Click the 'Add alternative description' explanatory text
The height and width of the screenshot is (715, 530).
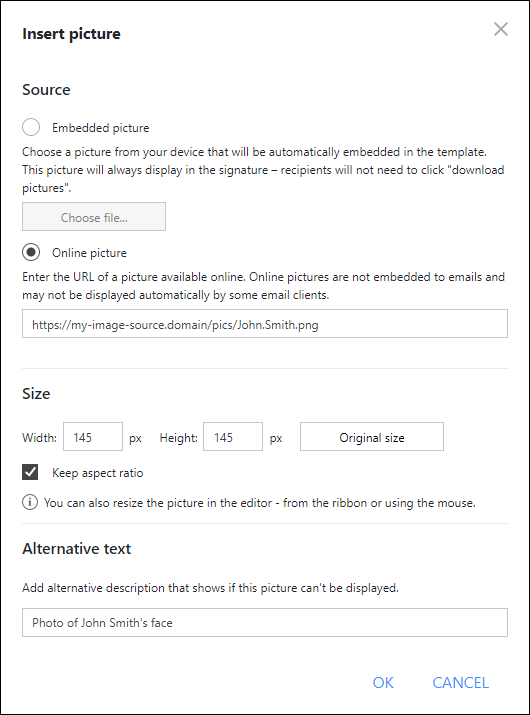point(210,587)
